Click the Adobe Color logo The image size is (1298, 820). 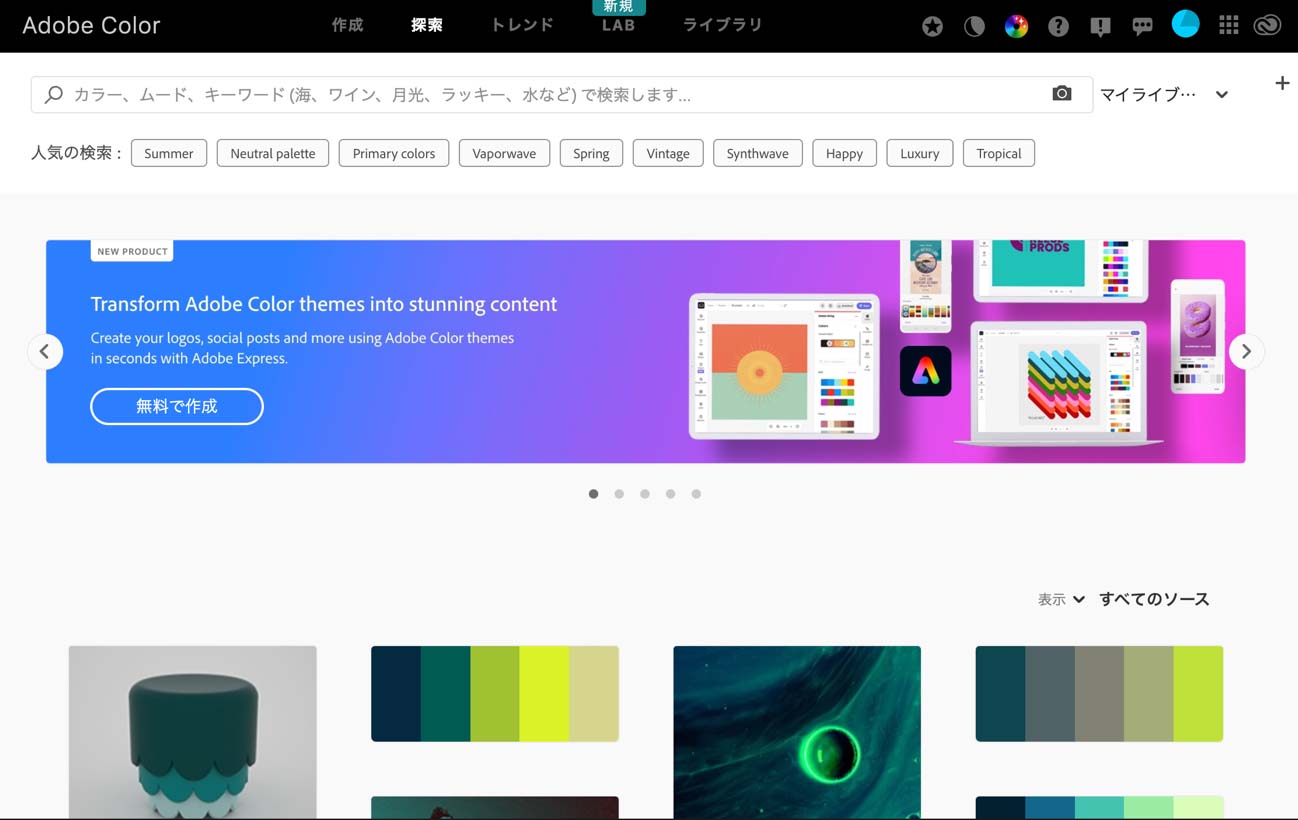tap(91, 26)
